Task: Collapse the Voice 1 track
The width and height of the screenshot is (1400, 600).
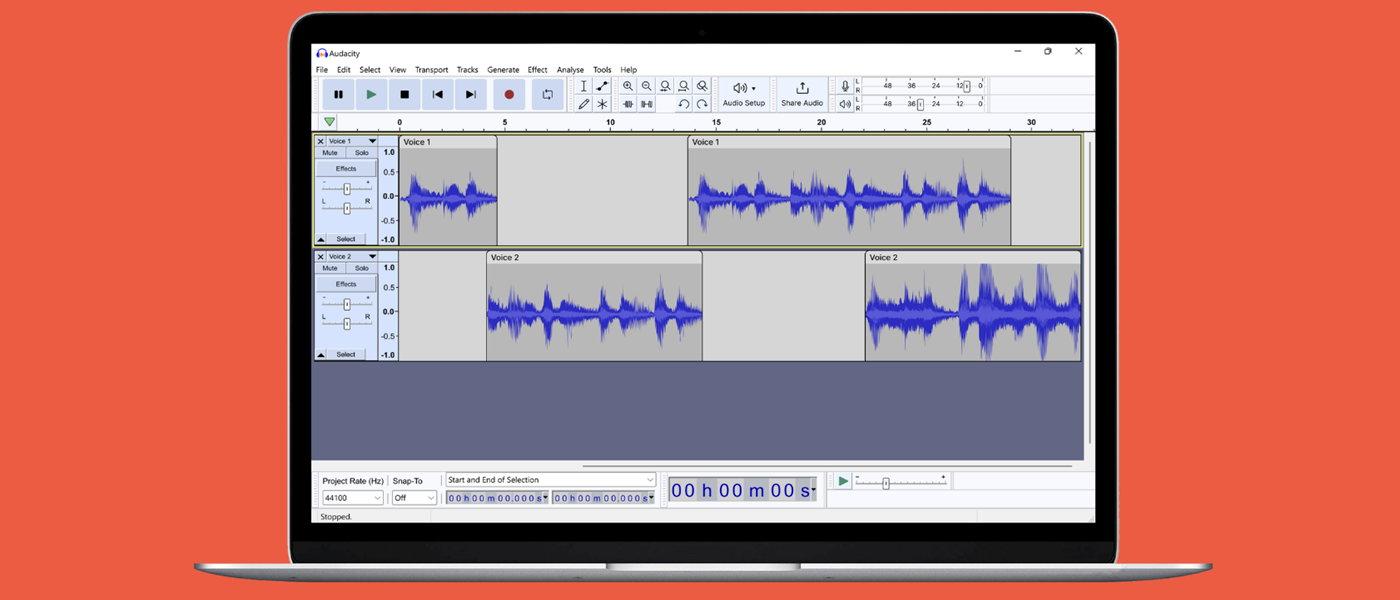Action: [321, 240]
